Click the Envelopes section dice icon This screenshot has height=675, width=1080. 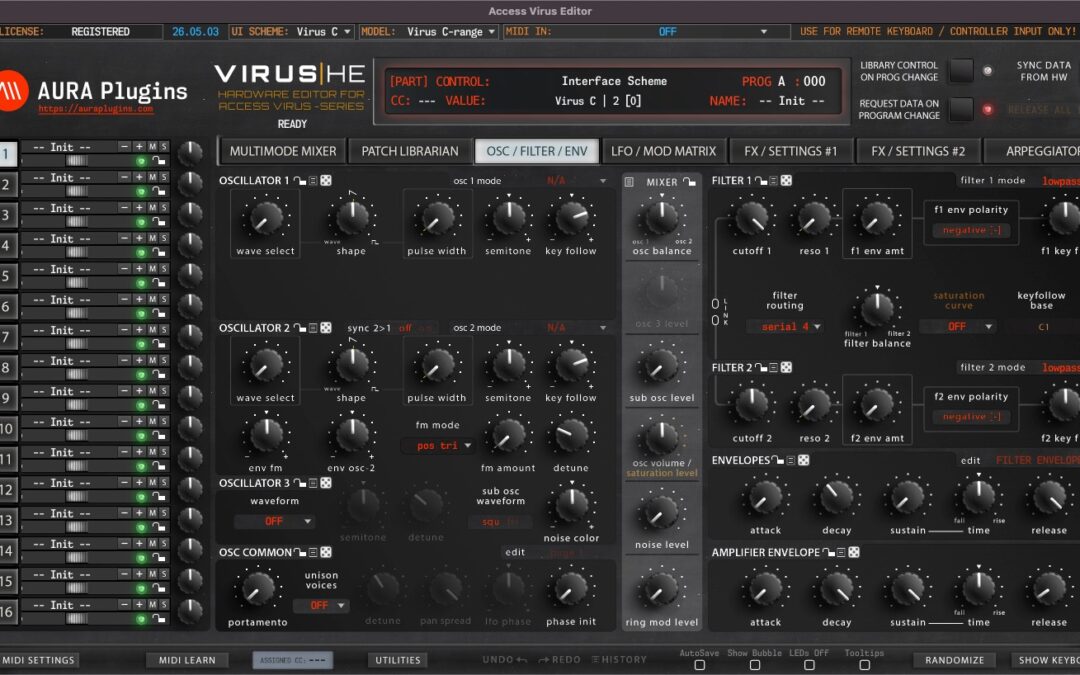coord(803,459)
